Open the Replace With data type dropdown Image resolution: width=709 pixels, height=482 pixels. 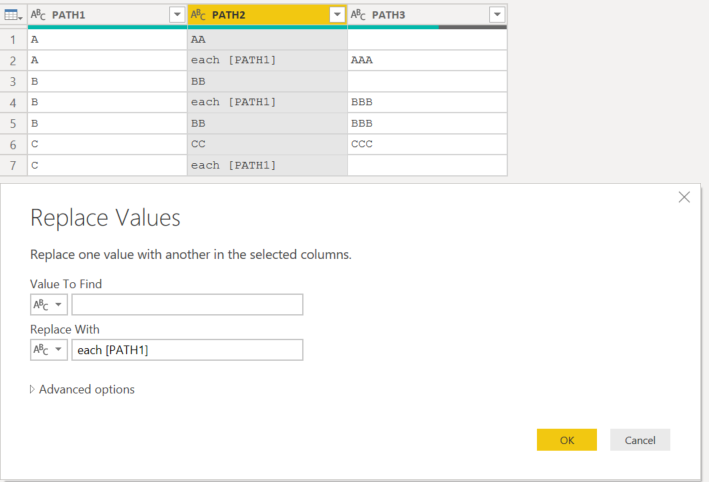48,350
